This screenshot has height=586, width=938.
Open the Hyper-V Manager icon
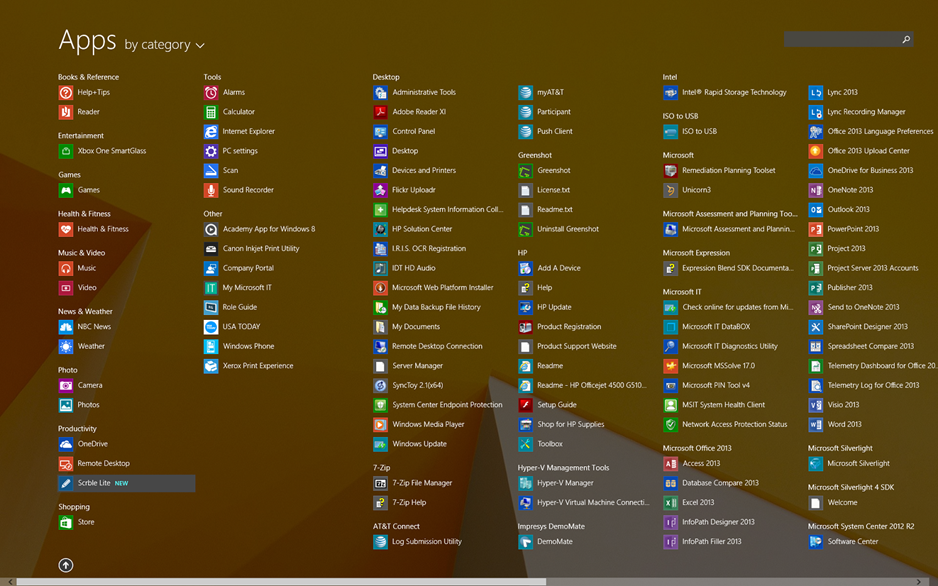pyautogui.click(x=525, y=483)
